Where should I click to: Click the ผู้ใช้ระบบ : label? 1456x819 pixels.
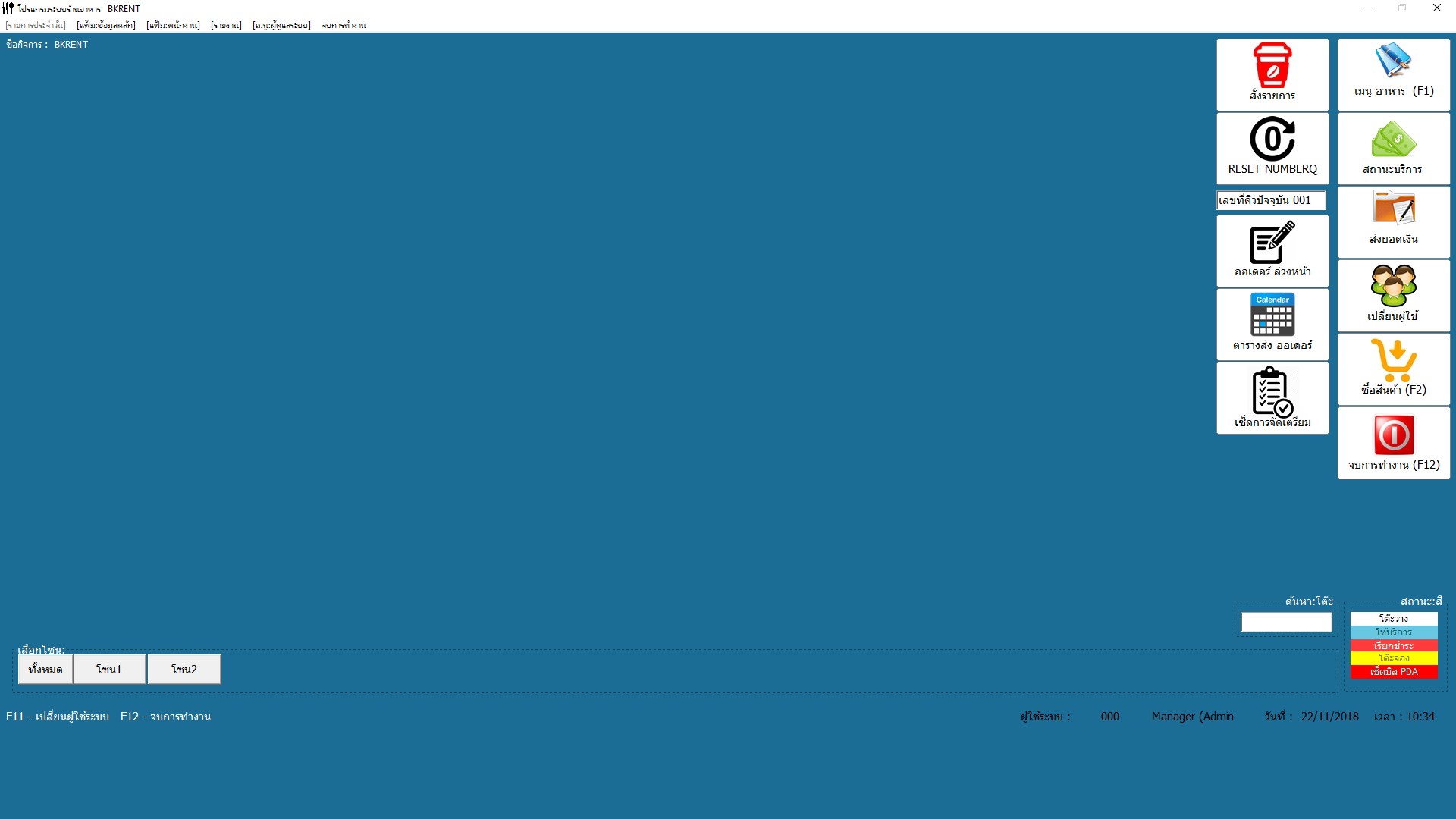point(1046,717)
